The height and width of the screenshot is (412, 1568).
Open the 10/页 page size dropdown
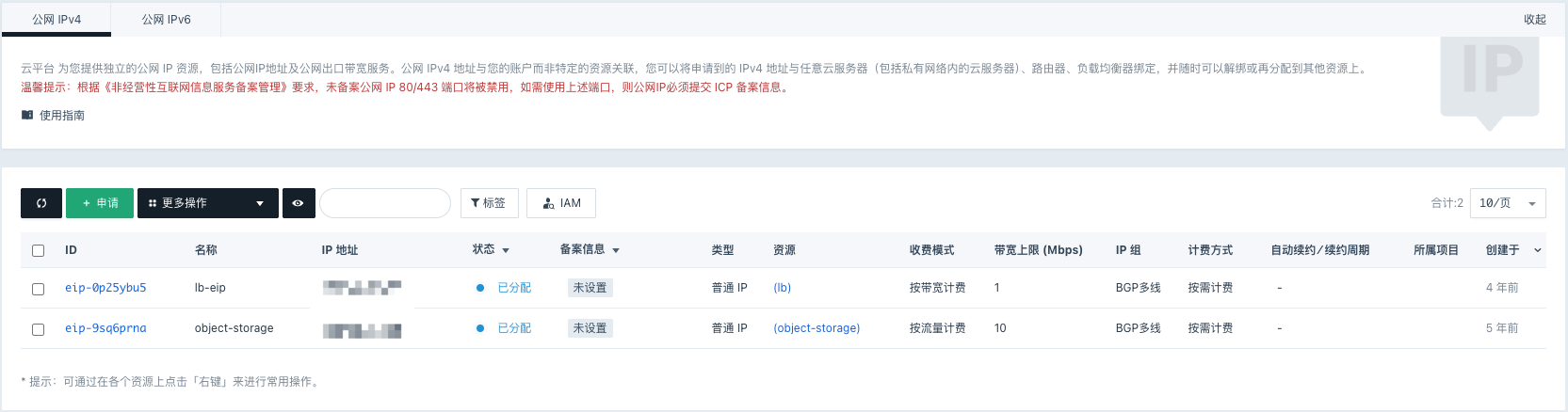pos(1508,203)
